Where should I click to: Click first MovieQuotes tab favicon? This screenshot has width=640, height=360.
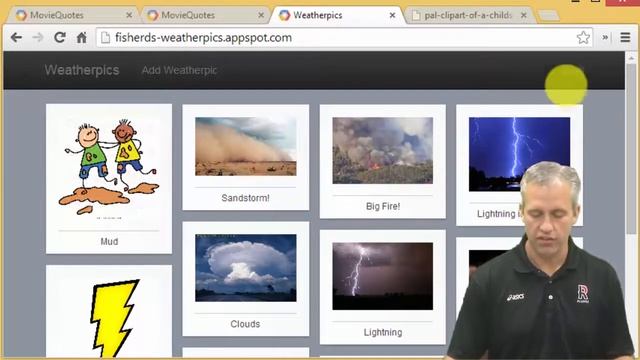(21, 15)
